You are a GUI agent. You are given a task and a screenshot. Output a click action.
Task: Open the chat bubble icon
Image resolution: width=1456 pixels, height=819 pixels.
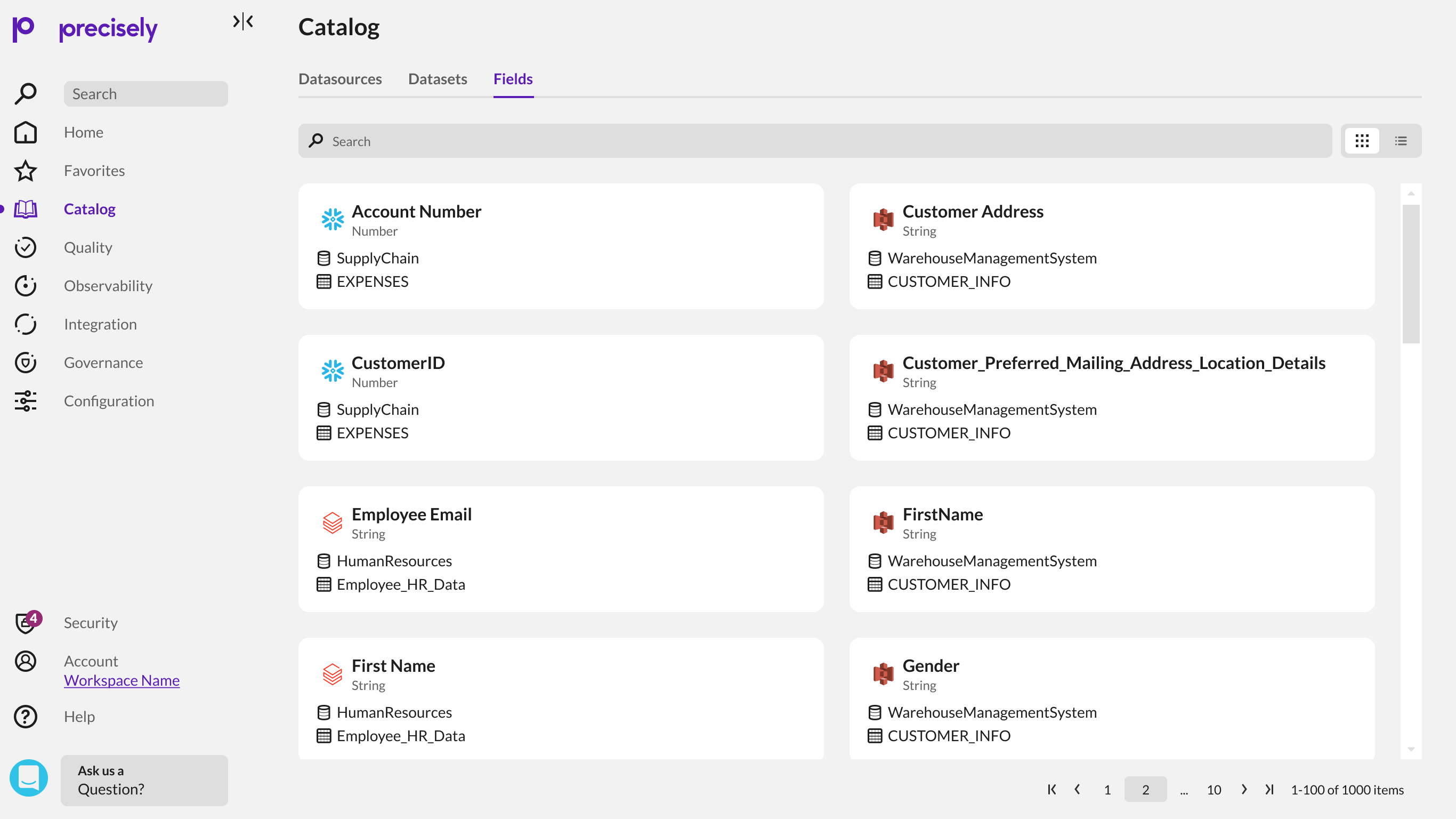pyautogui.click(x=29, y=778)
